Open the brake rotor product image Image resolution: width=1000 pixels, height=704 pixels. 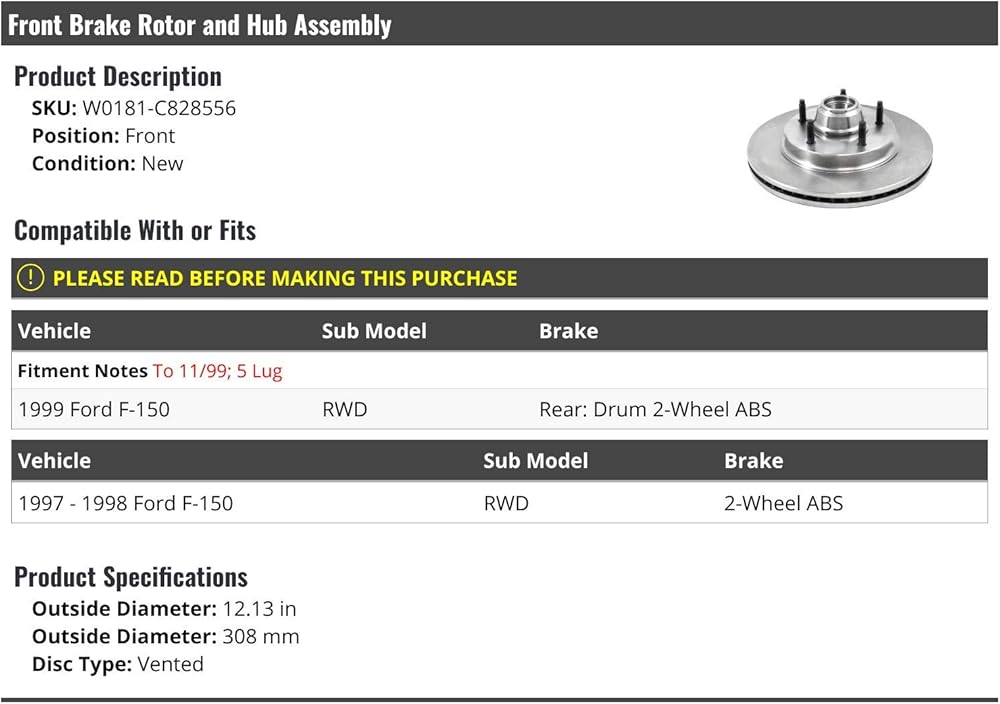pyautogui.click(x=839, y=149)
